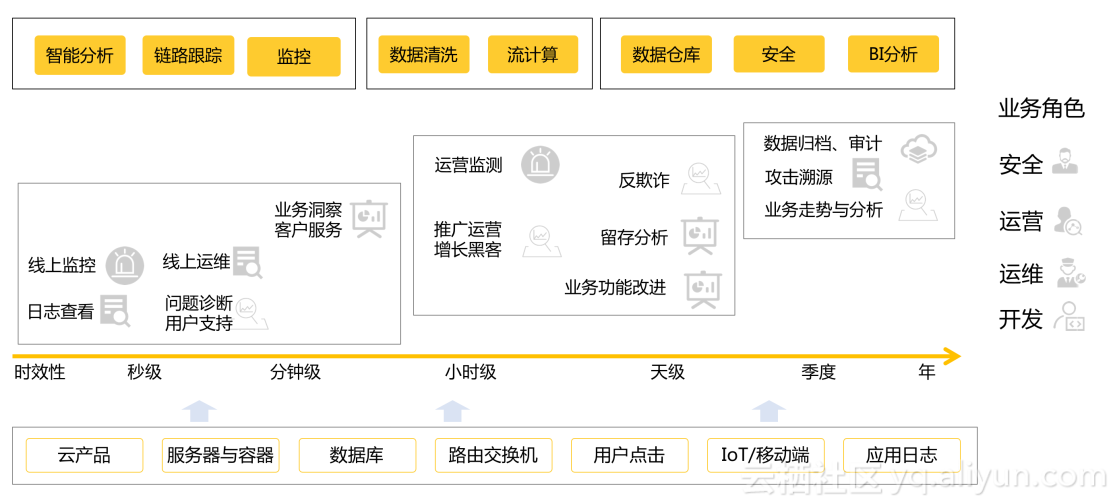Select the 数据仓库 yellow box
Screen dimensions: 1113x500
tap(667, 54)
